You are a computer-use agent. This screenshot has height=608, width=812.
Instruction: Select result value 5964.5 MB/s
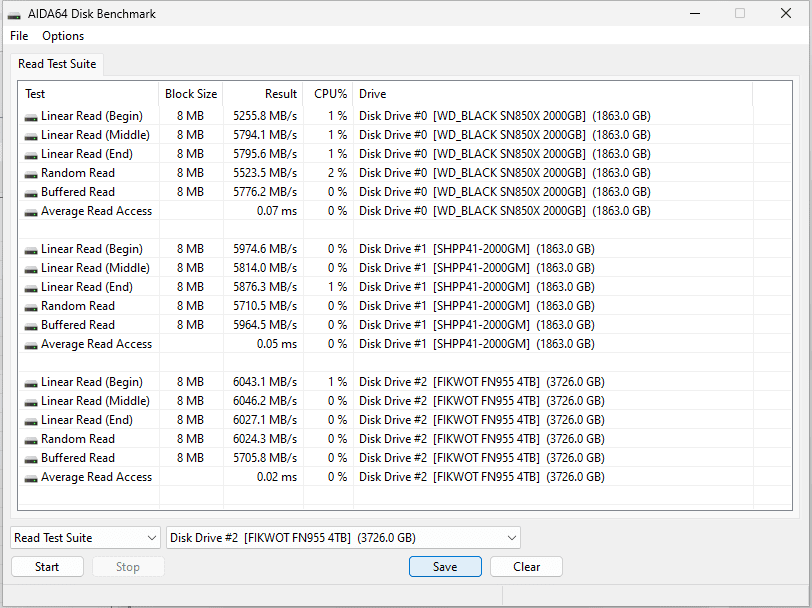pyautogui.click(x=265, y=325)
